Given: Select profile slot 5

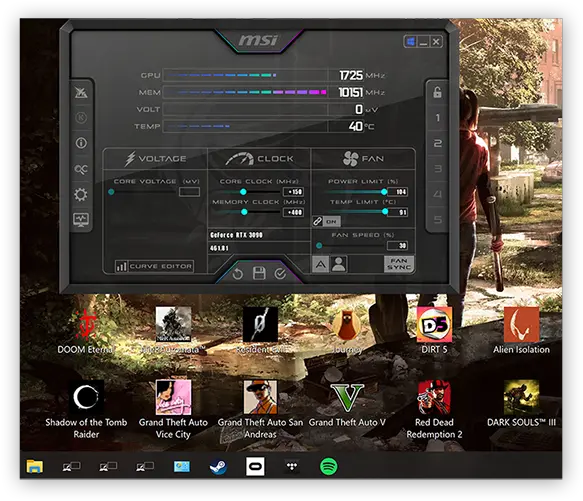Looking at the screenshot, I should (x=437, y=219).
